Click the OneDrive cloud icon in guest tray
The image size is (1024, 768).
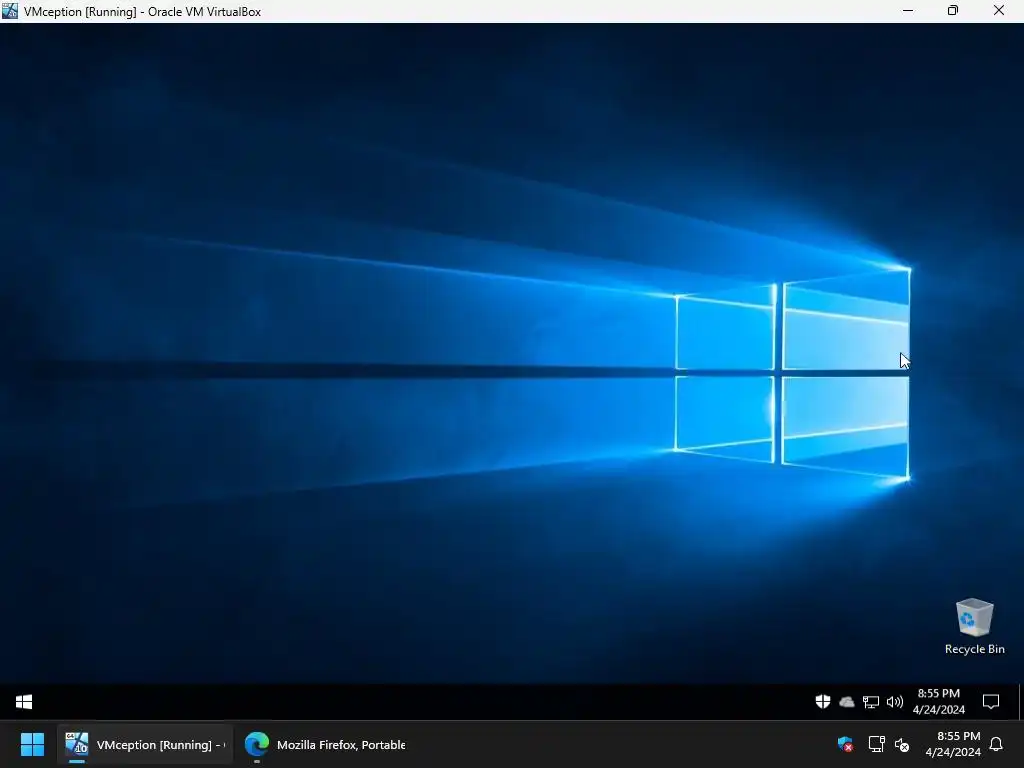point(846,702)
